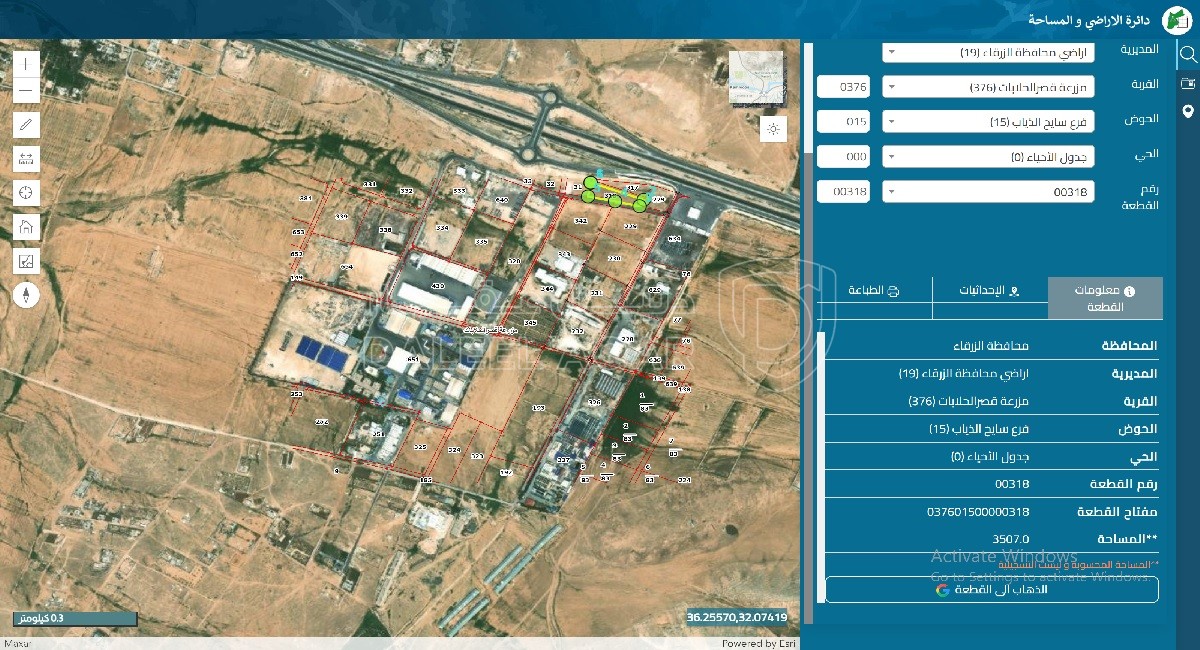
Task: Click the 0376 village code field
Action: point(844,87)
